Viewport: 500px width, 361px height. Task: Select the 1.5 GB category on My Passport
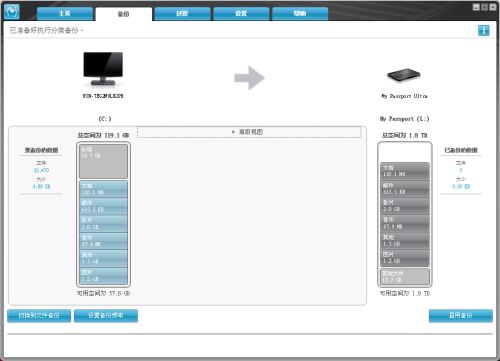(405, 241)
